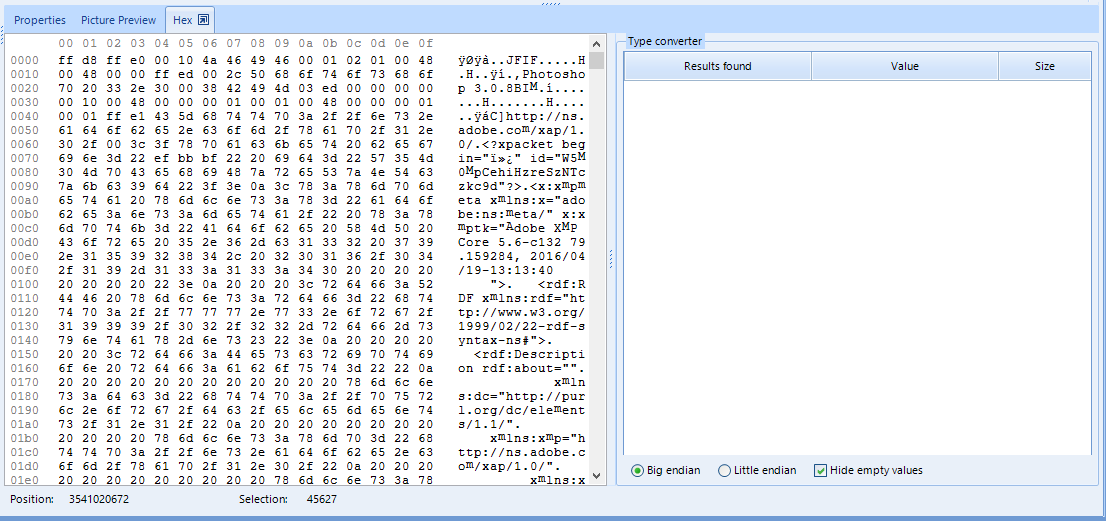
Task: Sort by the Results found column header
Action: 717,66
